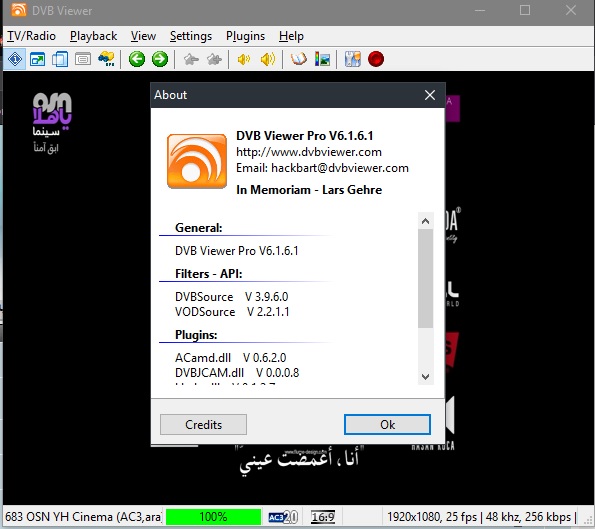The height and width of the screenshot is (529, 595).
Task: Click the overlapping windows toolbar icon
Action: (x=60, y=59)
